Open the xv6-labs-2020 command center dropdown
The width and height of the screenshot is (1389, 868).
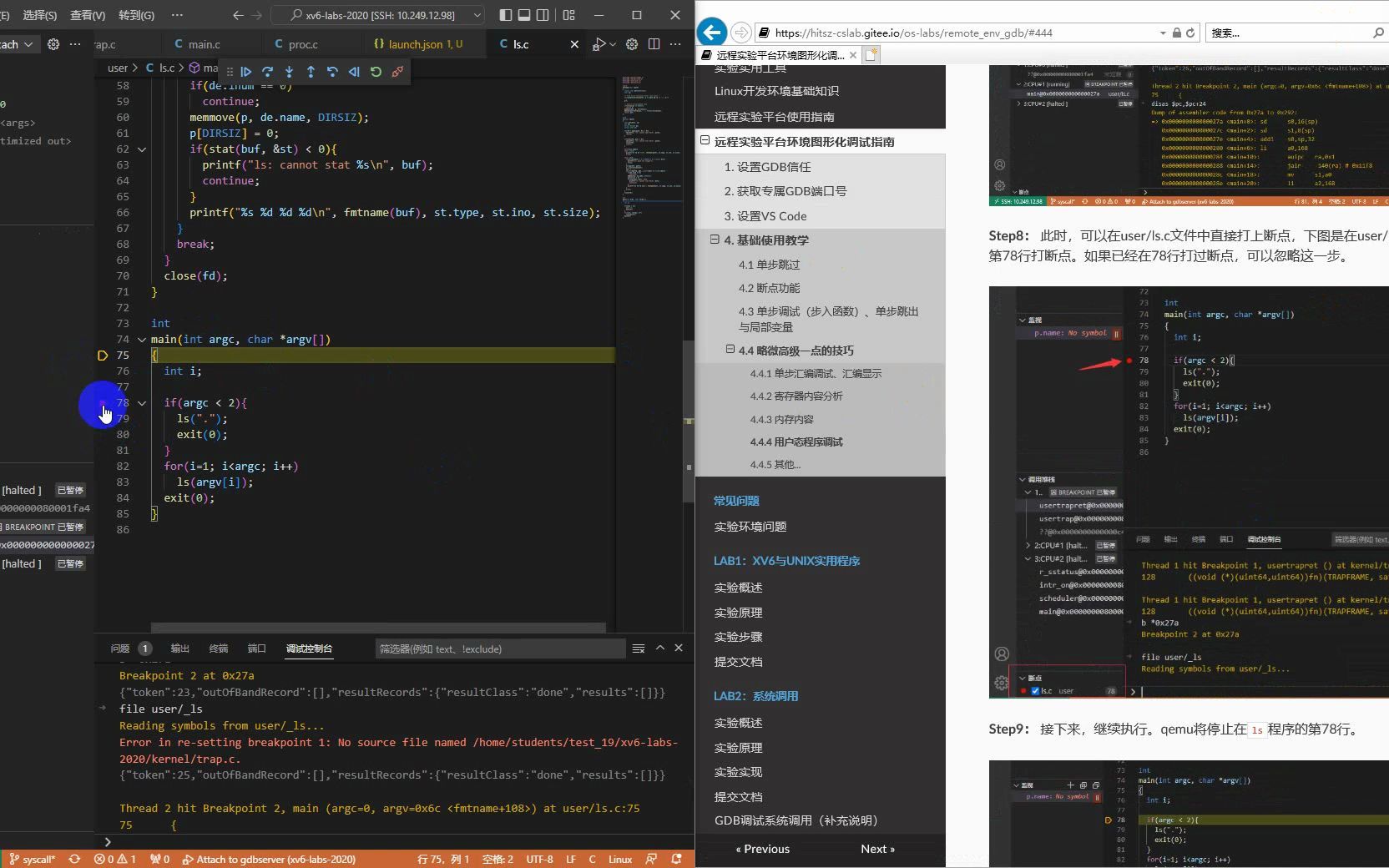pos(477,15)
